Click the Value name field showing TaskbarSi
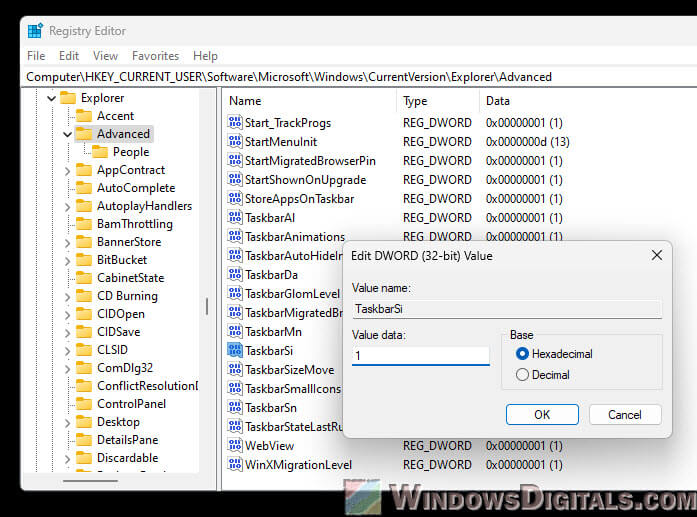 coord(507,309)
